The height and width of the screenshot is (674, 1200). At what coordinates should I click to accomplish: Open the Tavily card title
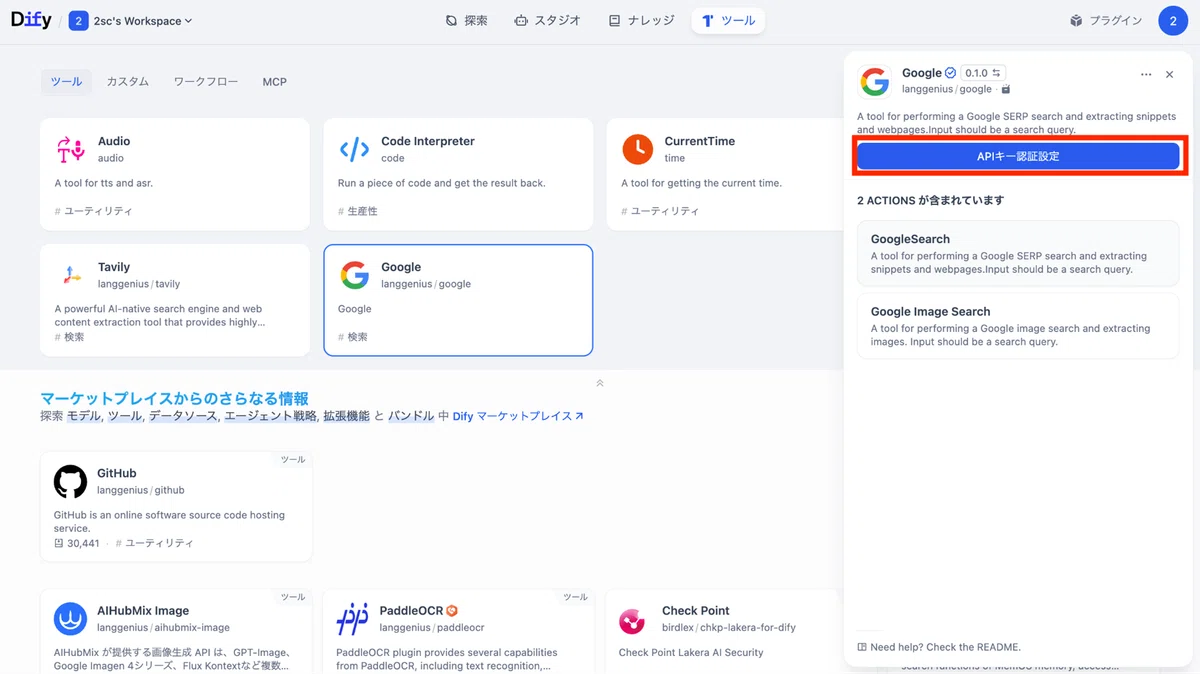point(114,267)
